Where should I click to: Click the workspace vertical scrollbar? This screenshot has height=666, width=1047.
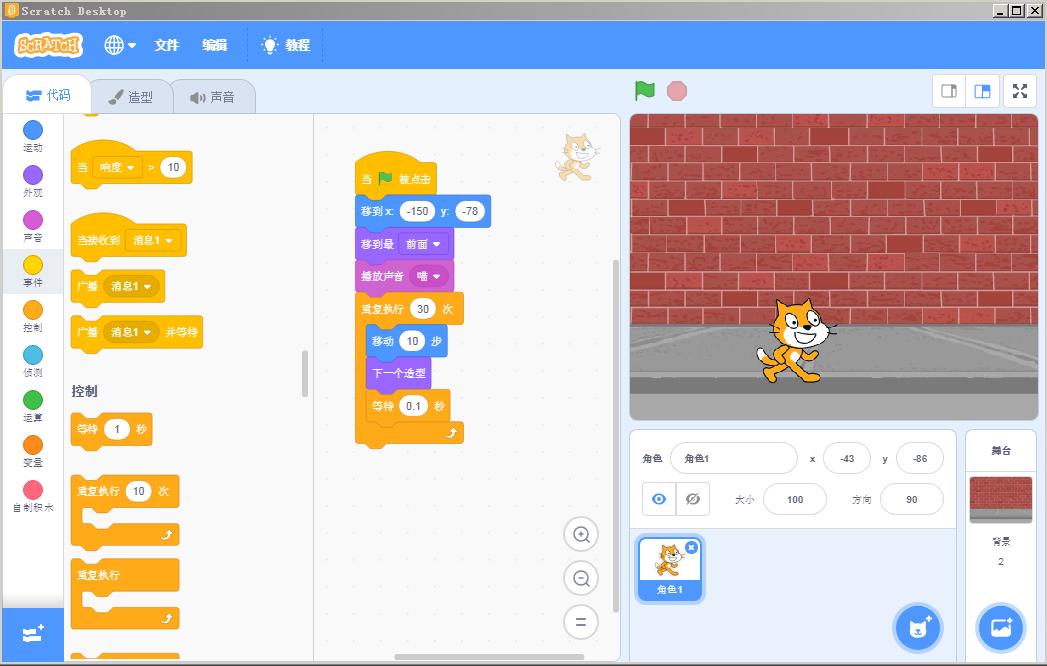coord(615,436)
